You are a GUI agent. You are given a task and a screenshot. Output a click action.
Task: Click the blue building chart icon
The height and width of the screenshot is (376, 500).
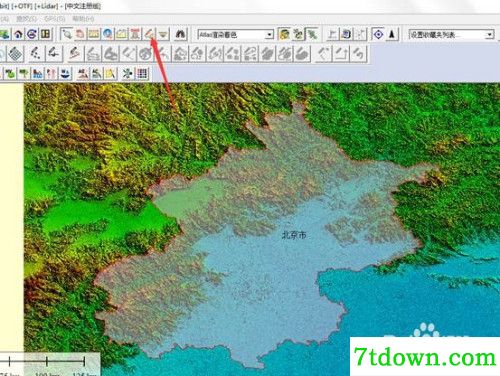(37, 73)
